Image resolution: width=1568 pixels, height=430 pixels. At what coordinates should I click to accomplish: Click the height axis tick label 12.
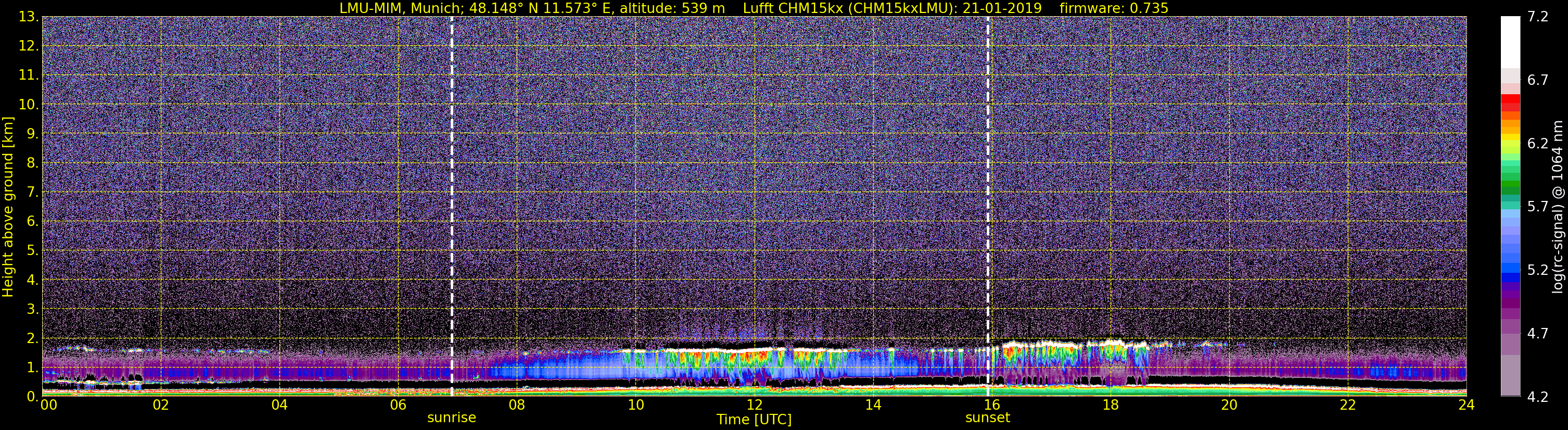coord(28,46)
